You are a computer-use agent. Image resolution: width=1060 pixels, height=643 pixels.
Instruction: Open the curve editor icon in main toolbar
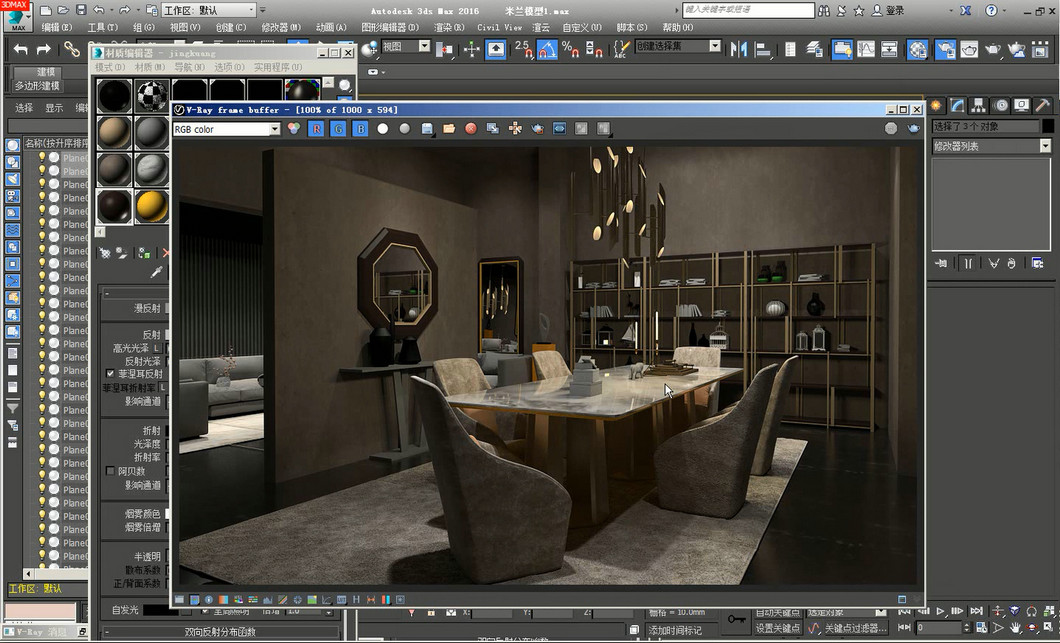[x=865, y=48]
